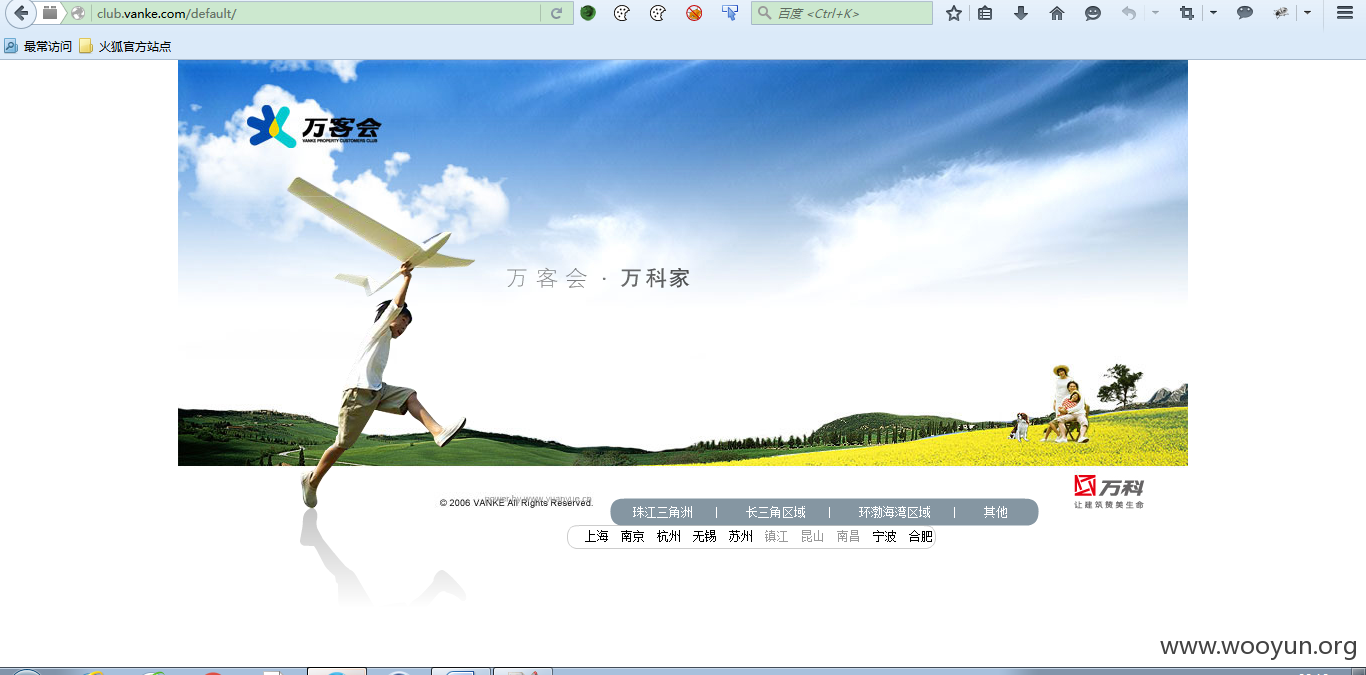Go to the home page icon

click(1057, 13)
